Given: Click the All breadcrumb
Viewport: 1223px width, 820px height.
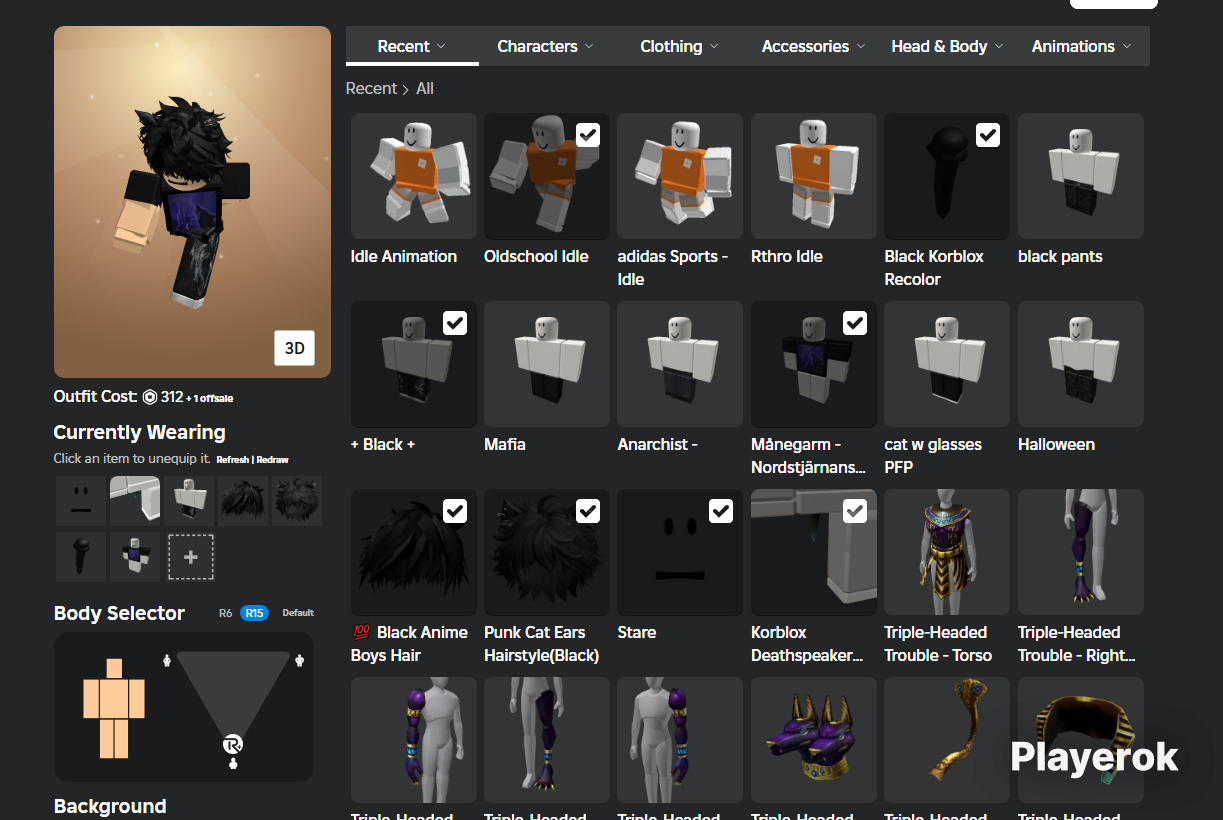Looking at the screenshot, I should click(425, 89).
